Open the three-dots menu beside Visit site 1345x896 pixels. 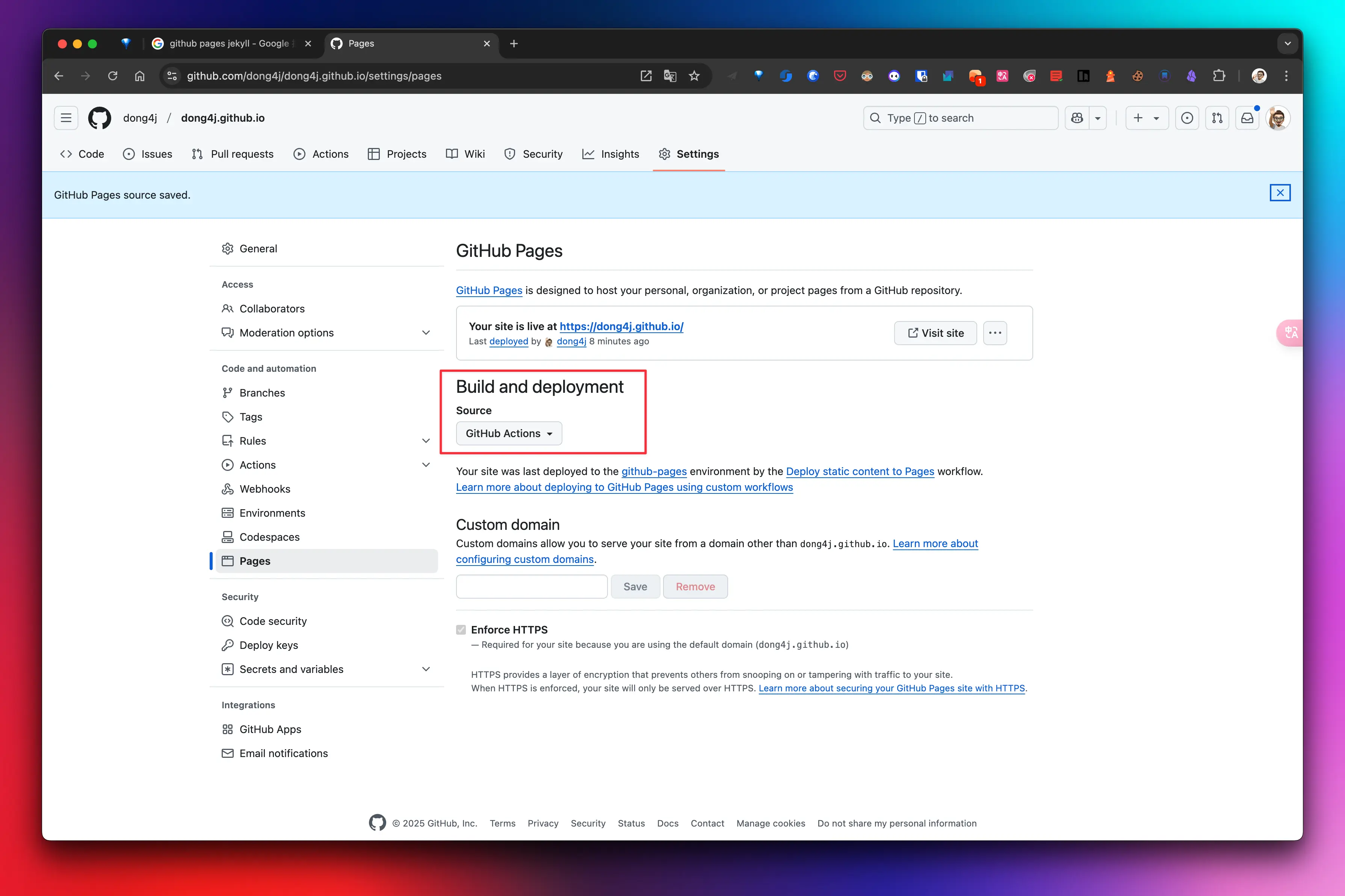994,333
